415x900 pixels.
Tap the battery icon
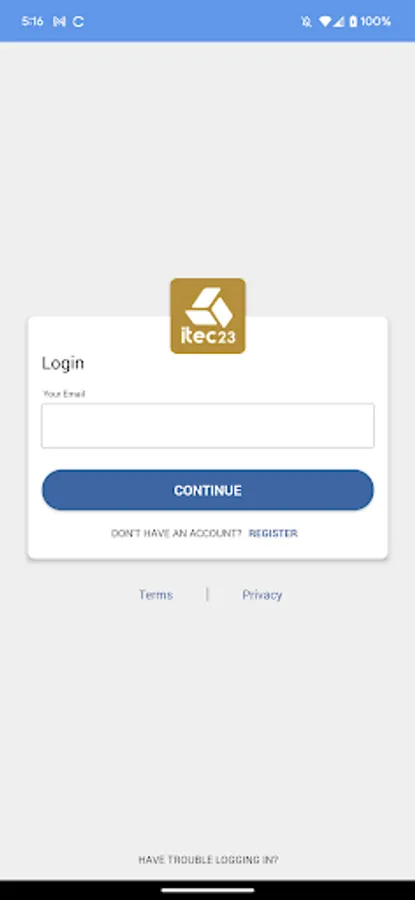(x=353, y=22)
